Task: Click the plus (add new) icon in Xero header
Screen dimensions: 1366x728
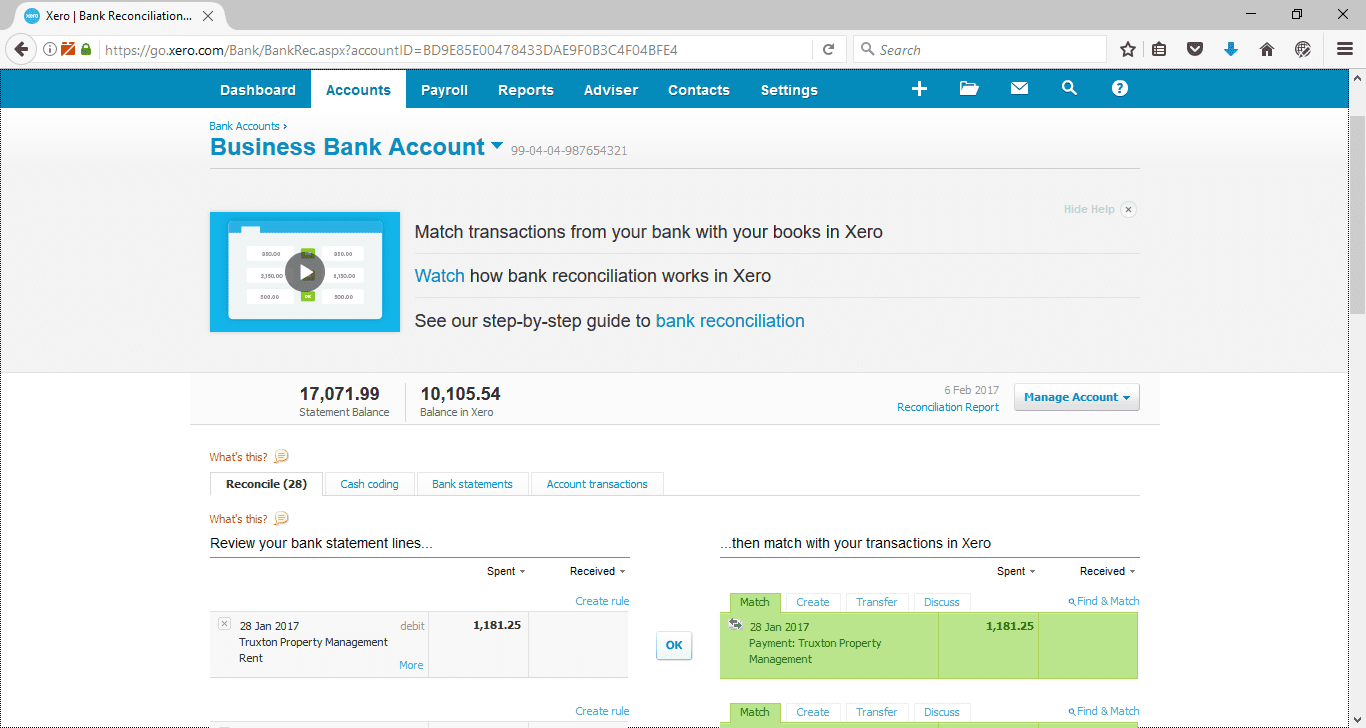Action: 919,89
